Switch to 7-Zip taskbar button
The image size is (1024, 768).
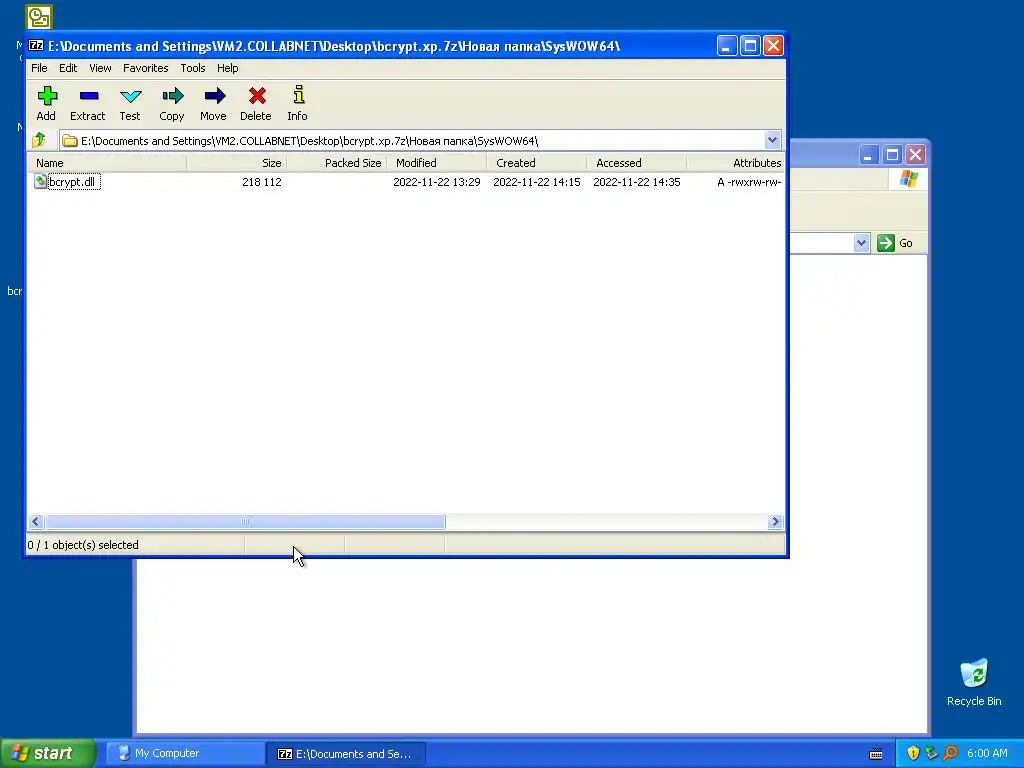(x=347, y=754)
